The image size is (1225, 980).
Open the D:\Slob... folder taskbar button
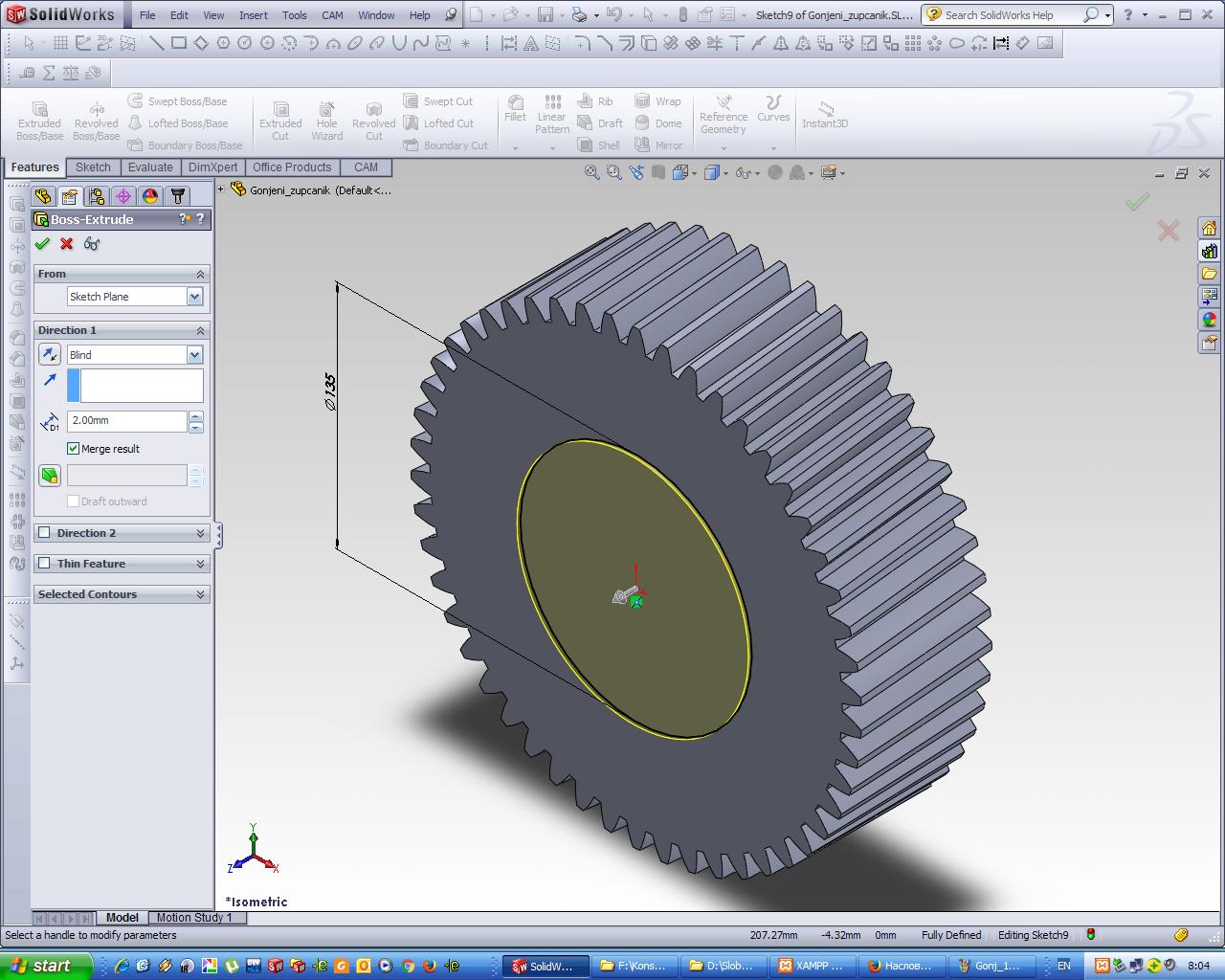(724, 966)
